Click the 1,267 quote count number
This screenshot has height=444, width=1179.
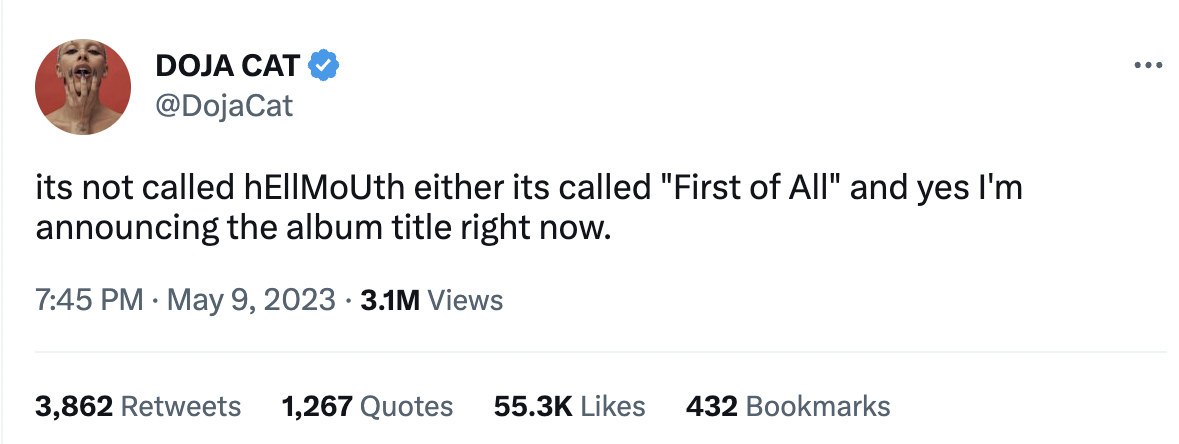tap(317, 406)
